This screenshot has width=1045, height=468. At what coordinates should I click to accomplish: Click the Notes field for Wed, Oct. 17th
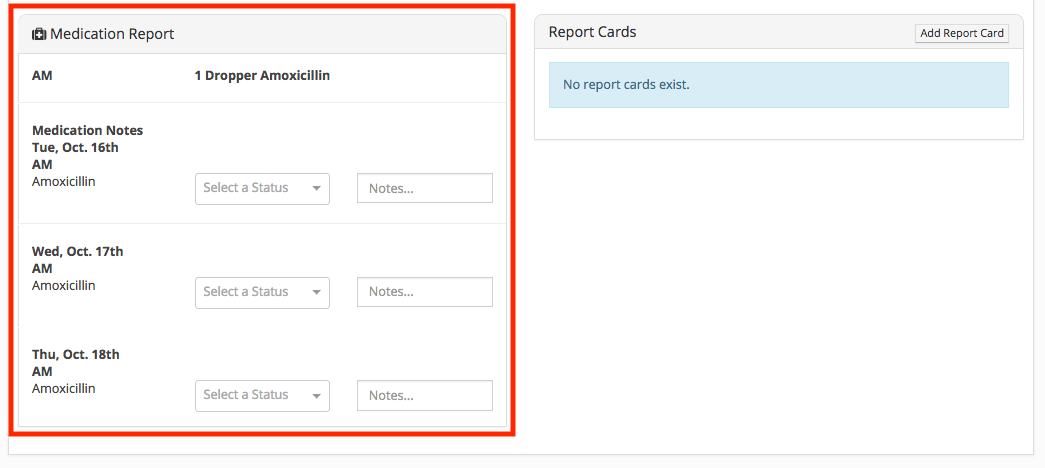(x=424, y=292)
